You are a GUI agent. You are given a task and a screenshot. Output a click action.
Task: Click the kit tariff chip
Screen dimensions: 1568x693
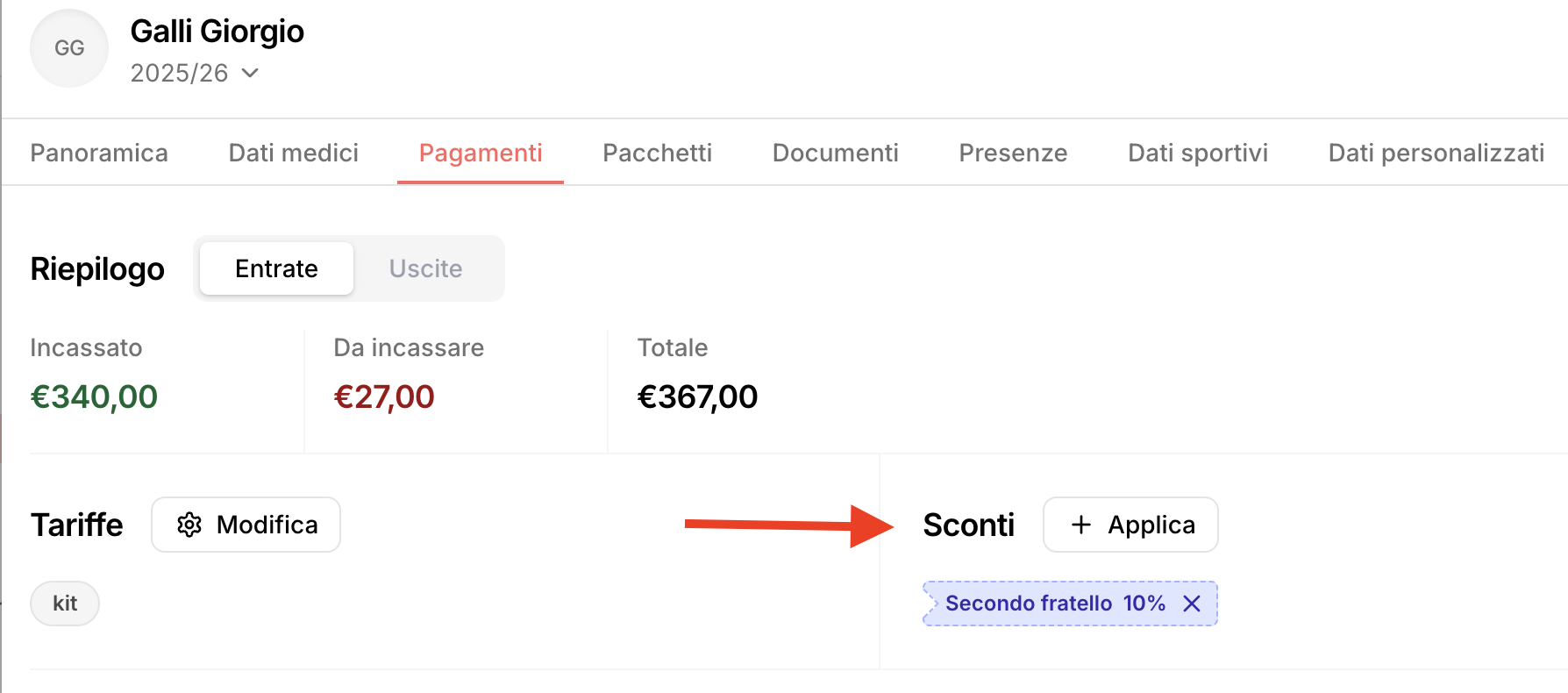pyautogui.click(x=65, y=604)
